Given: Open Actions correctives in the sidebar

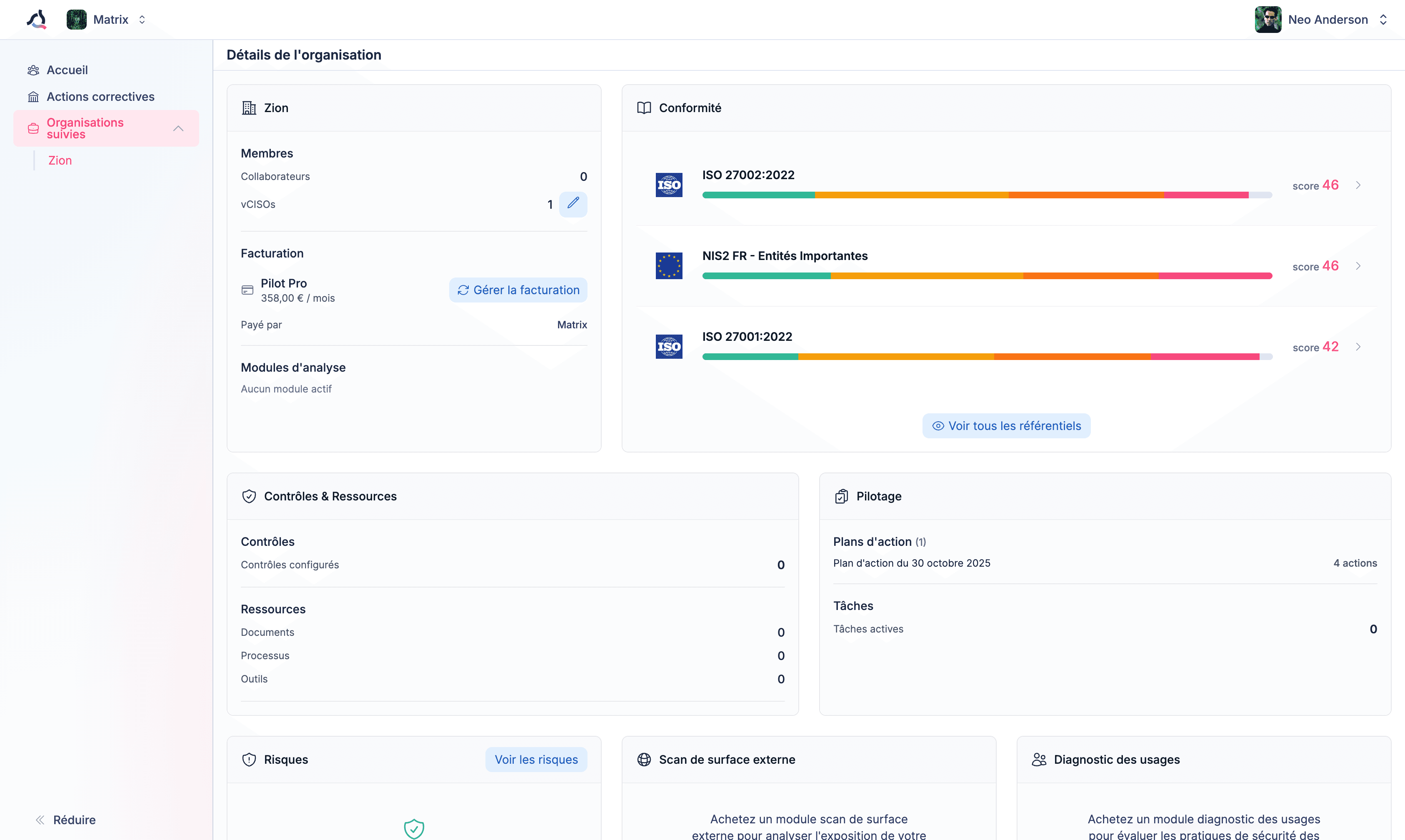Looking at the screenshot, I should pyautogui.click(x=100, y=97).
